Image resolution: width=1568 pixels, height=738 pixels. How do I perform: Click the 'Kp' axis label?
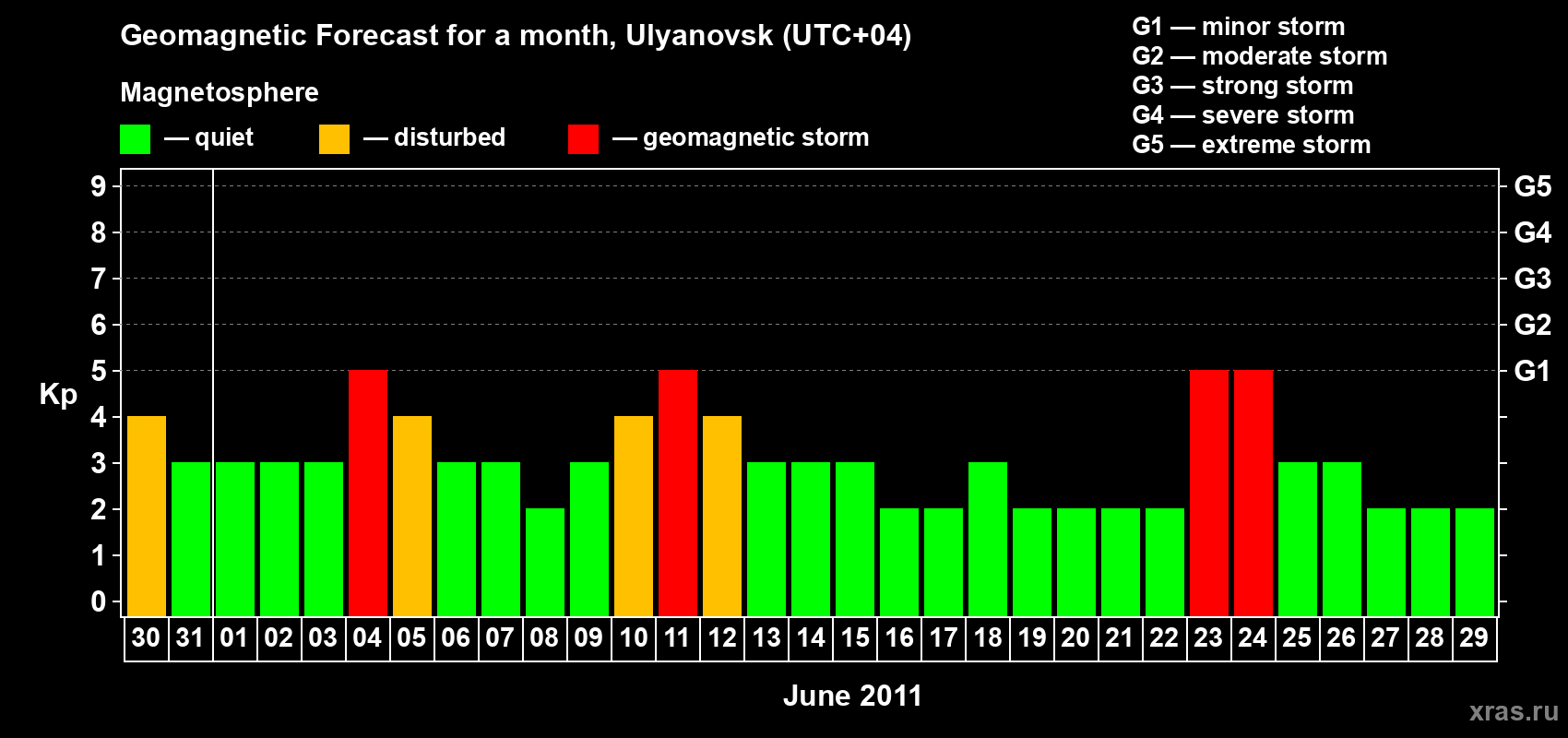[58, 394]
